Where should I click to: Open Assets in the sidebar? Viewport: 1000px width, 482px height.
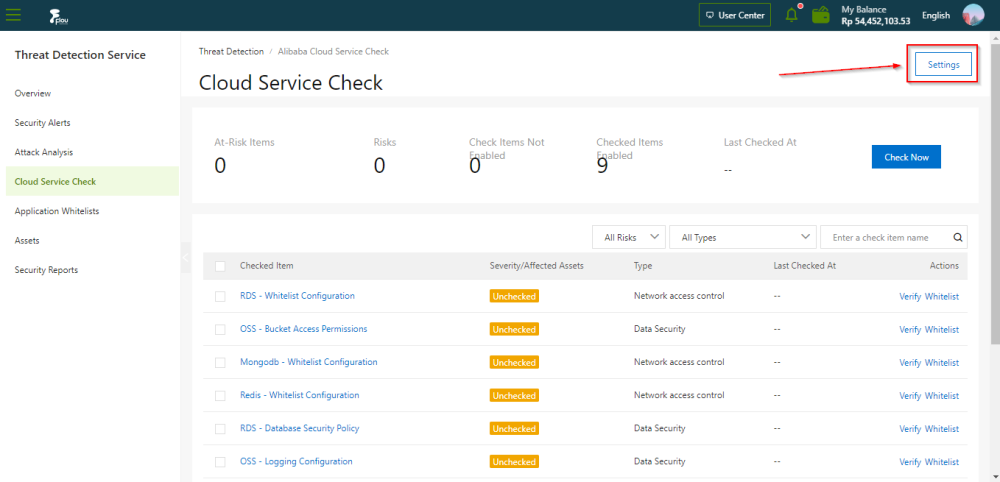[x=92, y=241]
